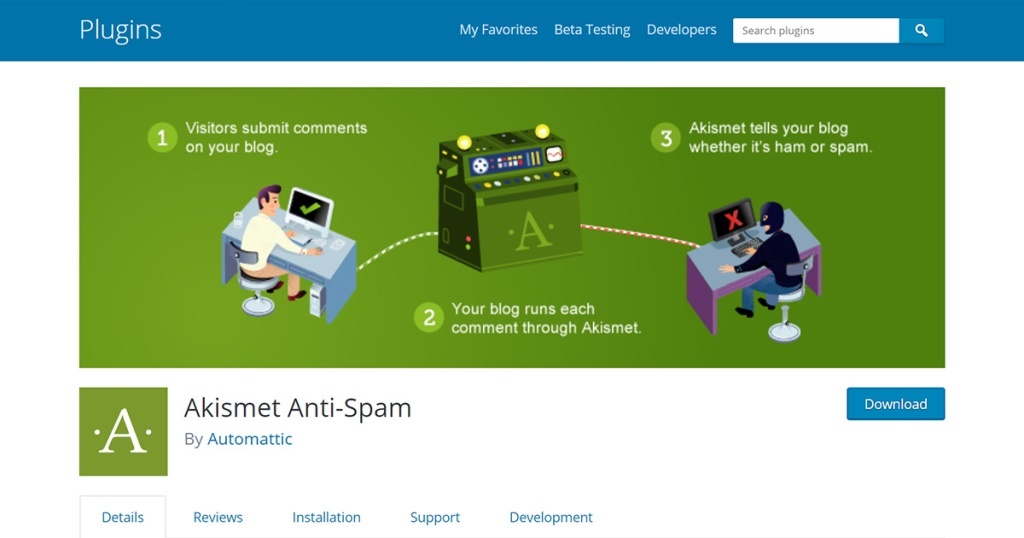Click the Akismet "A" plugin logo
The width and height of the screenshot is (1024, 538).
tap(123, 432)
